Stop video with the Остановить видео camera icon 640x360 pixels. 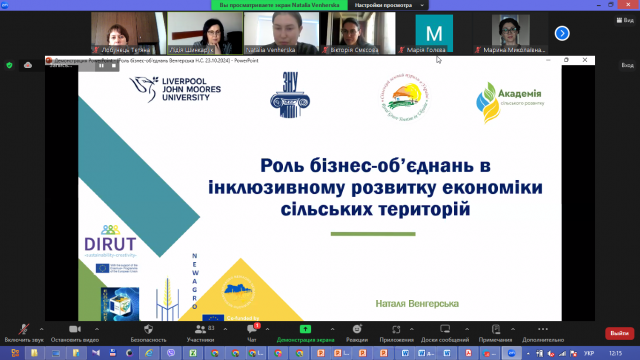pyautogui.click(x=75, y=329)
